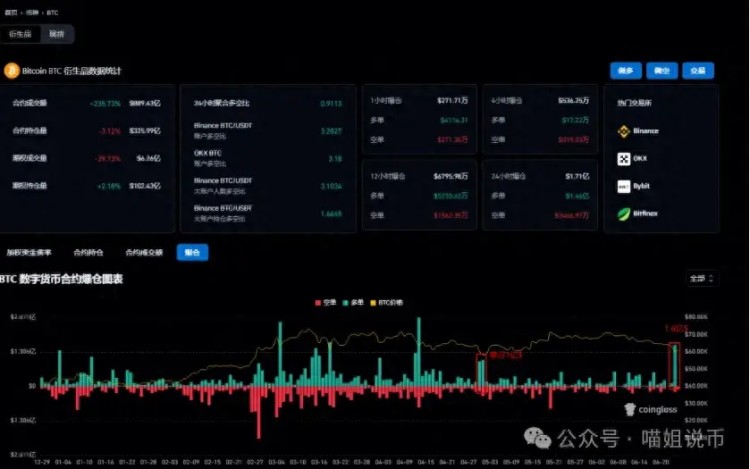Click the Bitcoin BTC 衍生品数据统计 heading

71,71
